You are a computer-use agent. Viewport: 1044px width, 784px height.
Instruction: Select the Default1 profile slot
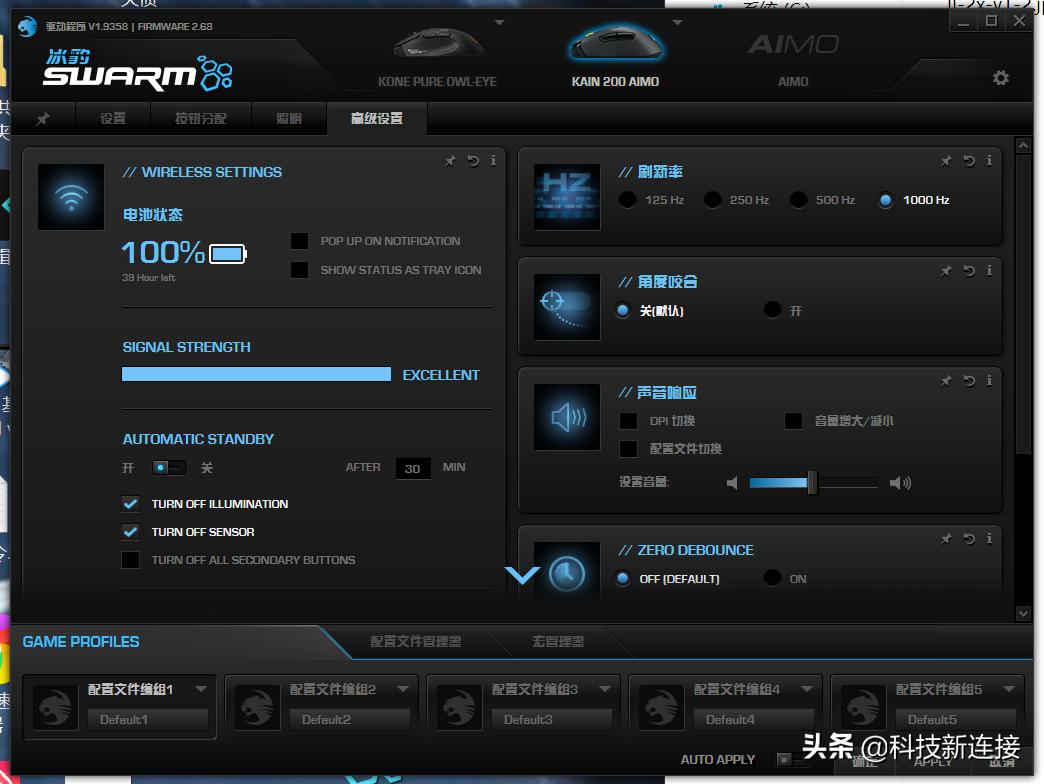click(x=148, y=719)
